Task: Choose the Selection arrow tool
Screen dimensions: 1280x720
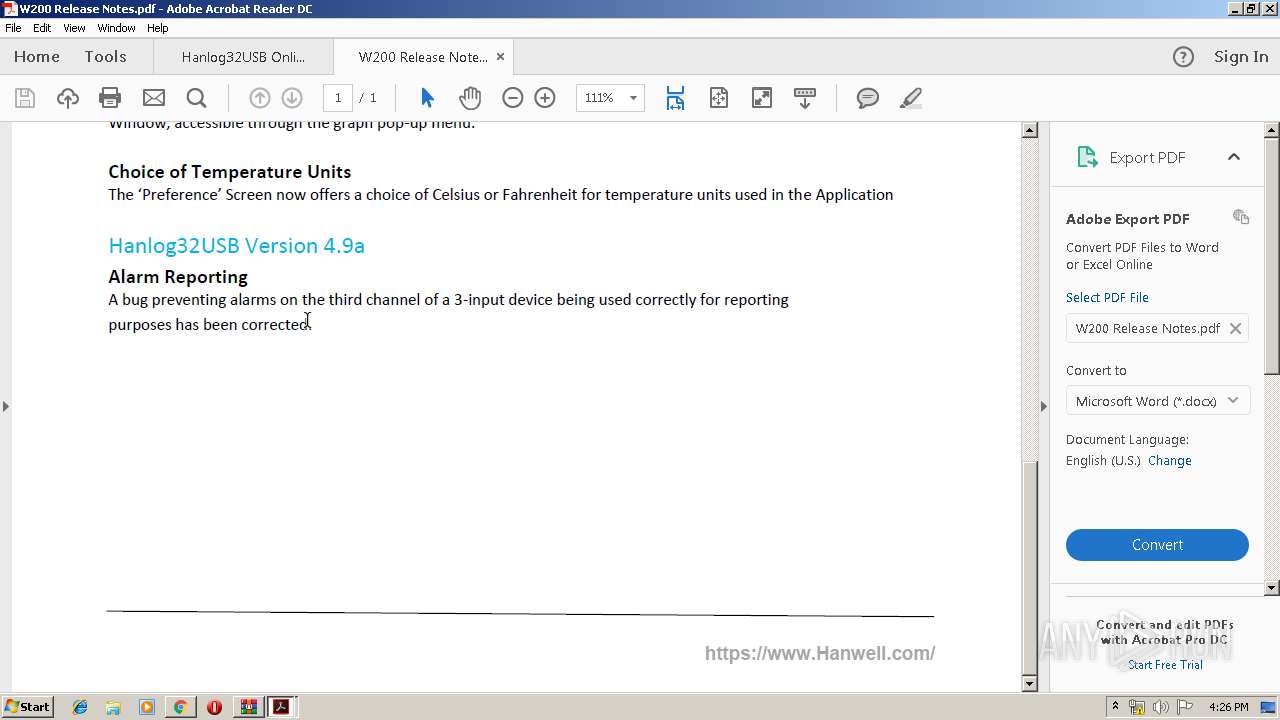Action: (427, 98)
